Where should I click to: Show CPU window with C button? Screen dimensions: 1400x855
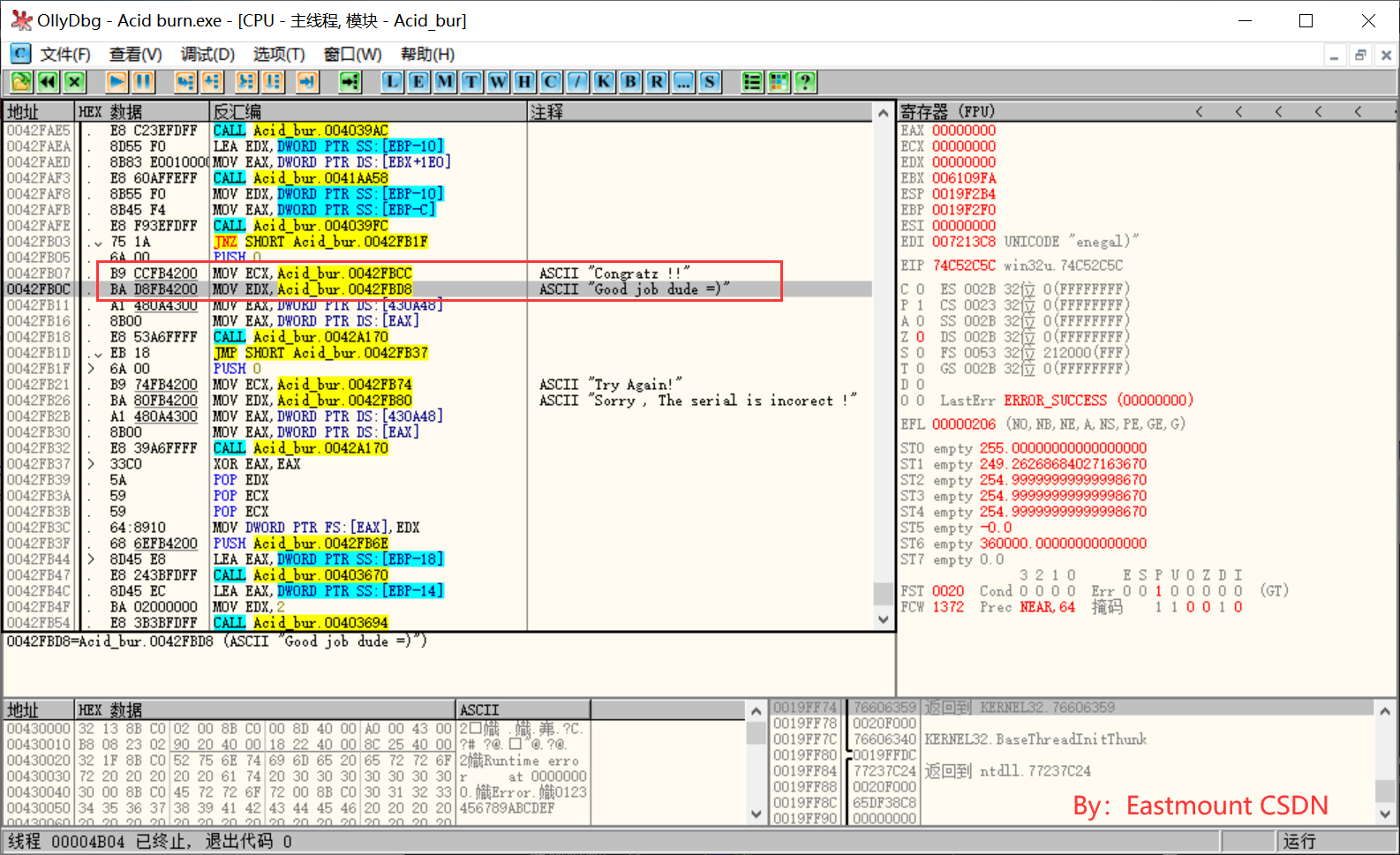551,82
